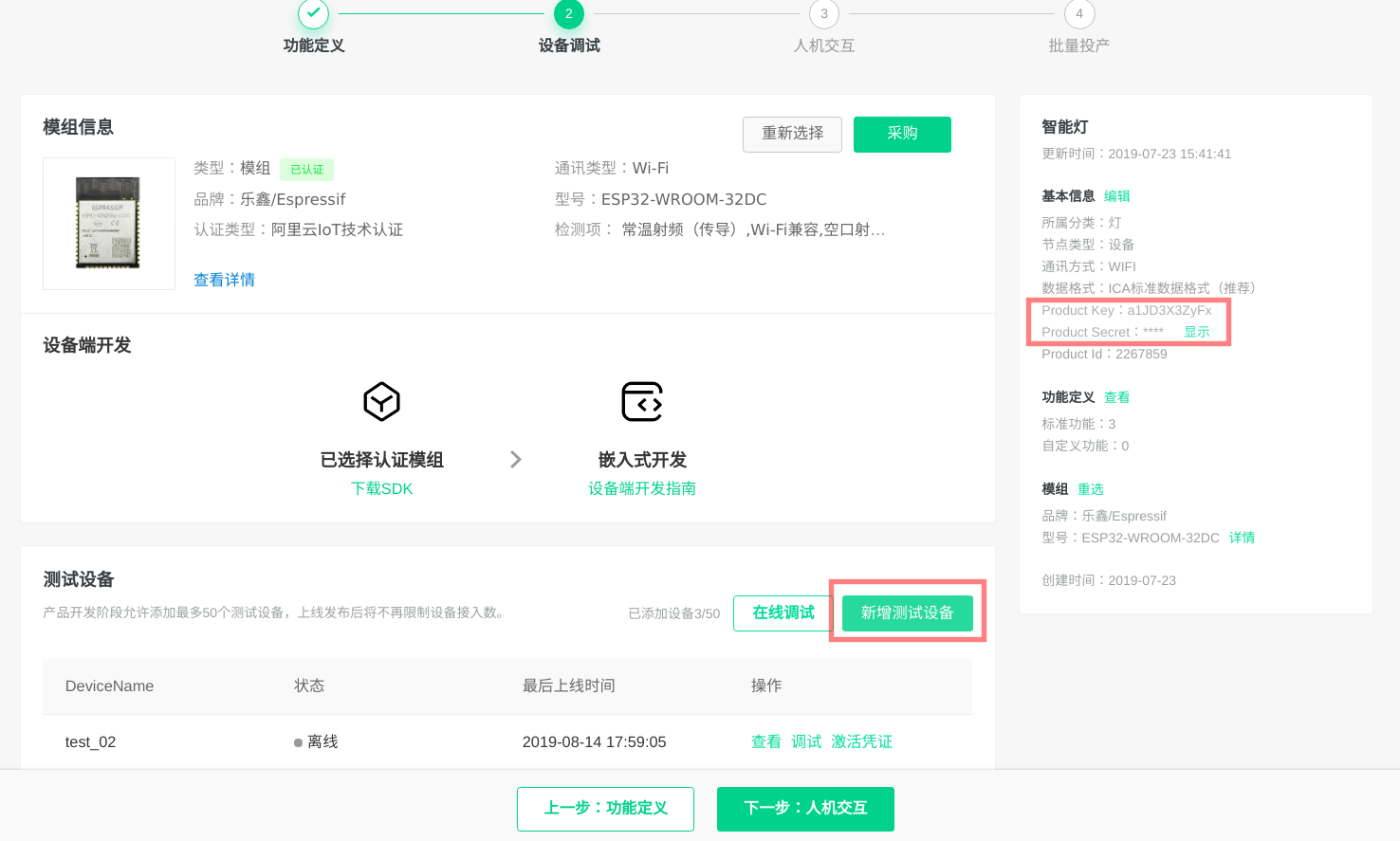Screen dimensions: 1400x841
Task: Click 在线调试 button
Action: point(783,613)
